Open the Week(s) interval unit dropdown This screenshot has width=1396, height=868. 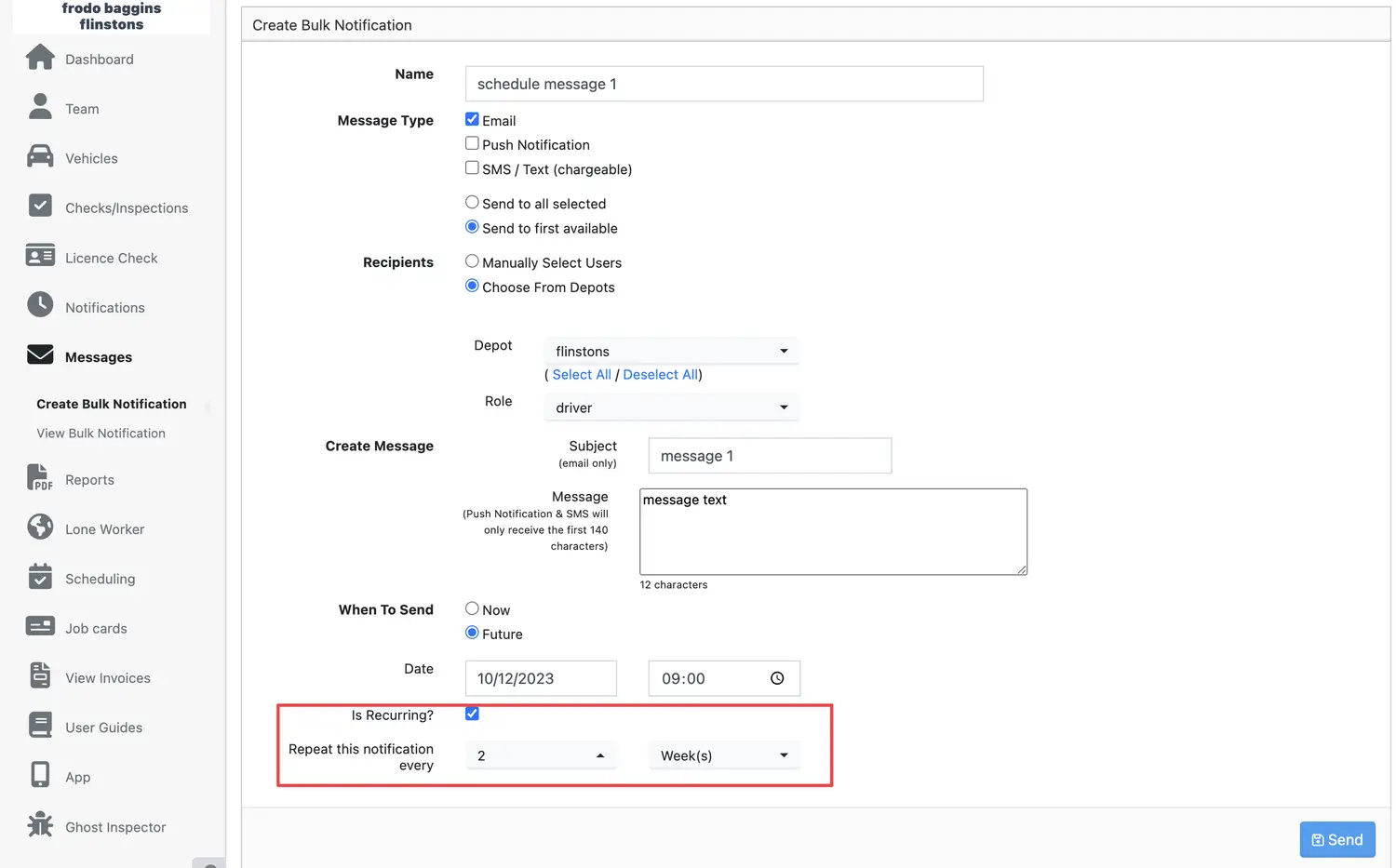(x=723, y=755)
